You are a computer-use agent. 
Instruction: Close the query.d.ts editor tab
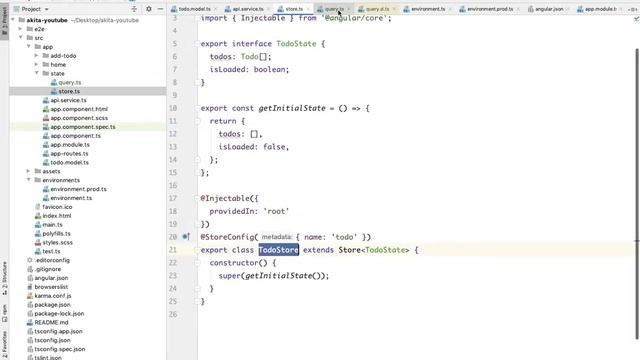394,9
